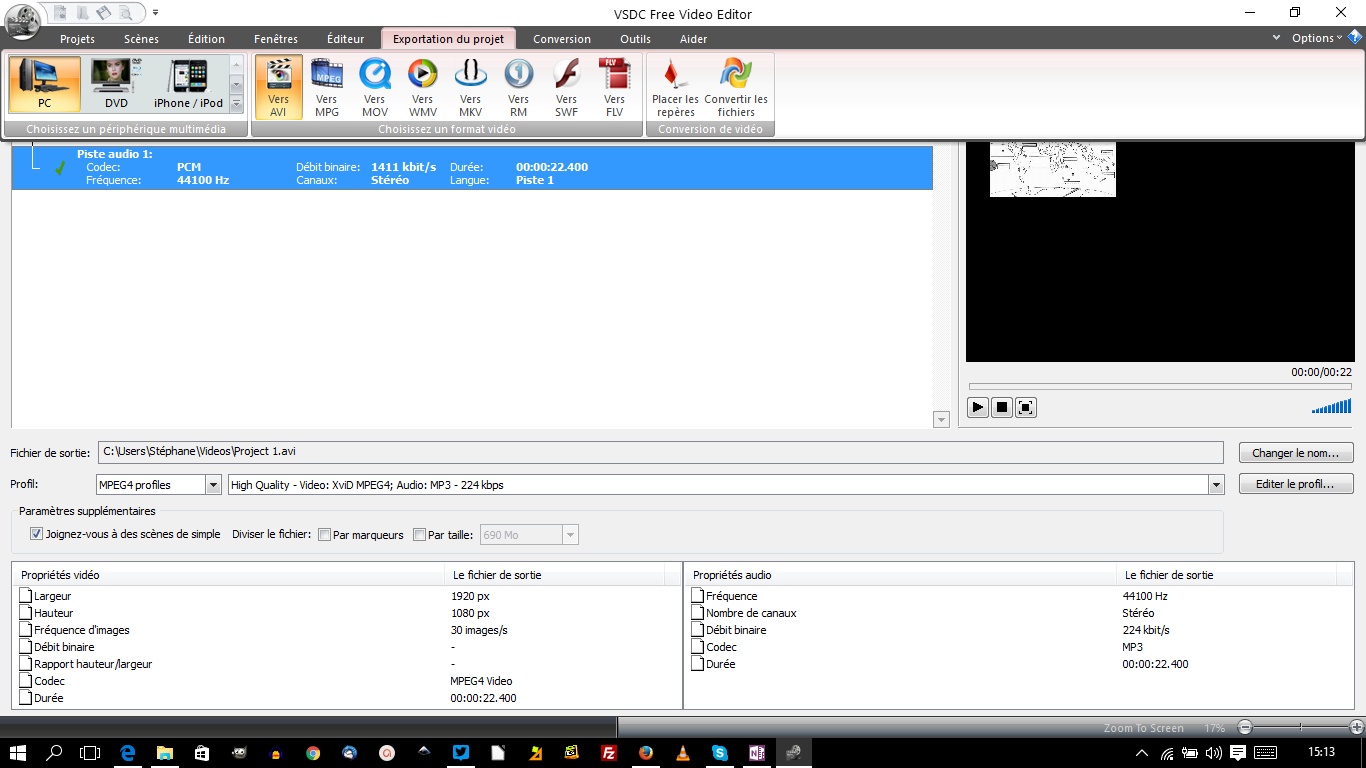
Task: Show next row of multimedia devices
Action: point(237,84)
